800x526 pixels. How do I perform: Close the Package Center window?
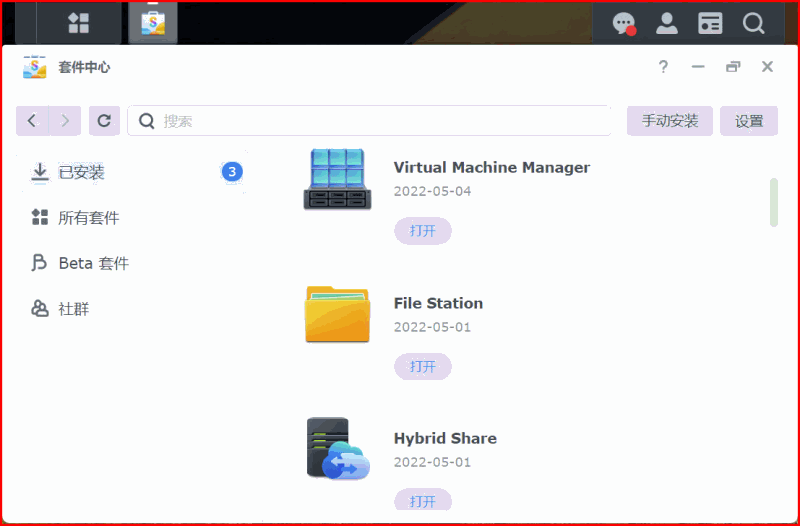[x=767, y=67]
